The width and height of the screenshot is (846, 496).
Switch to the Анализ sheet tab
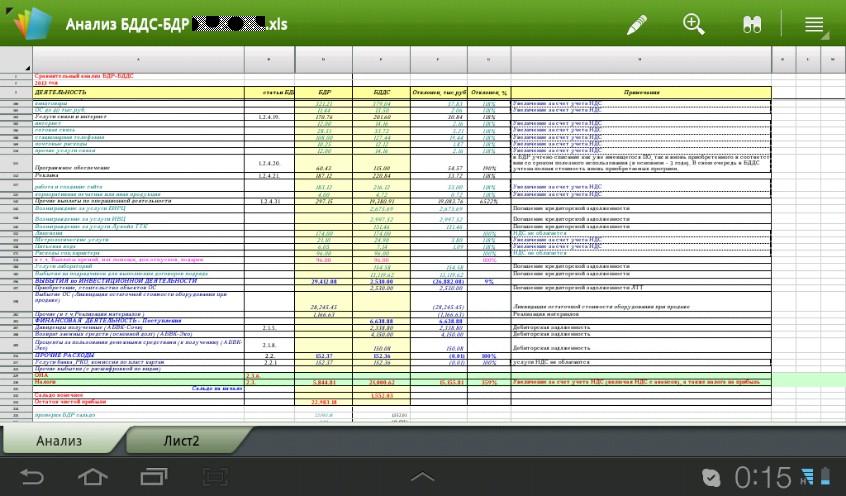tap(59, 440)
